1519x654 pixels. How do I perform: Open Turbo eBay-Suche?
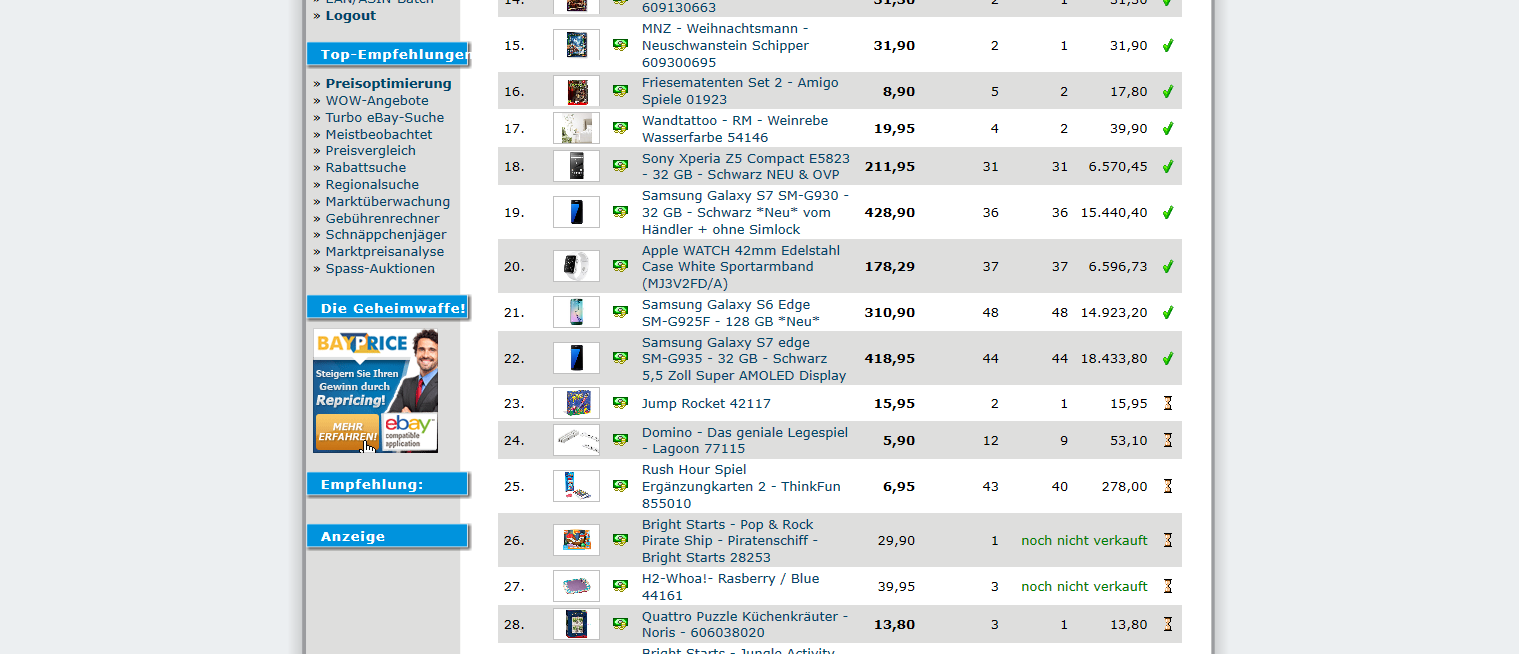pos(385,118)
